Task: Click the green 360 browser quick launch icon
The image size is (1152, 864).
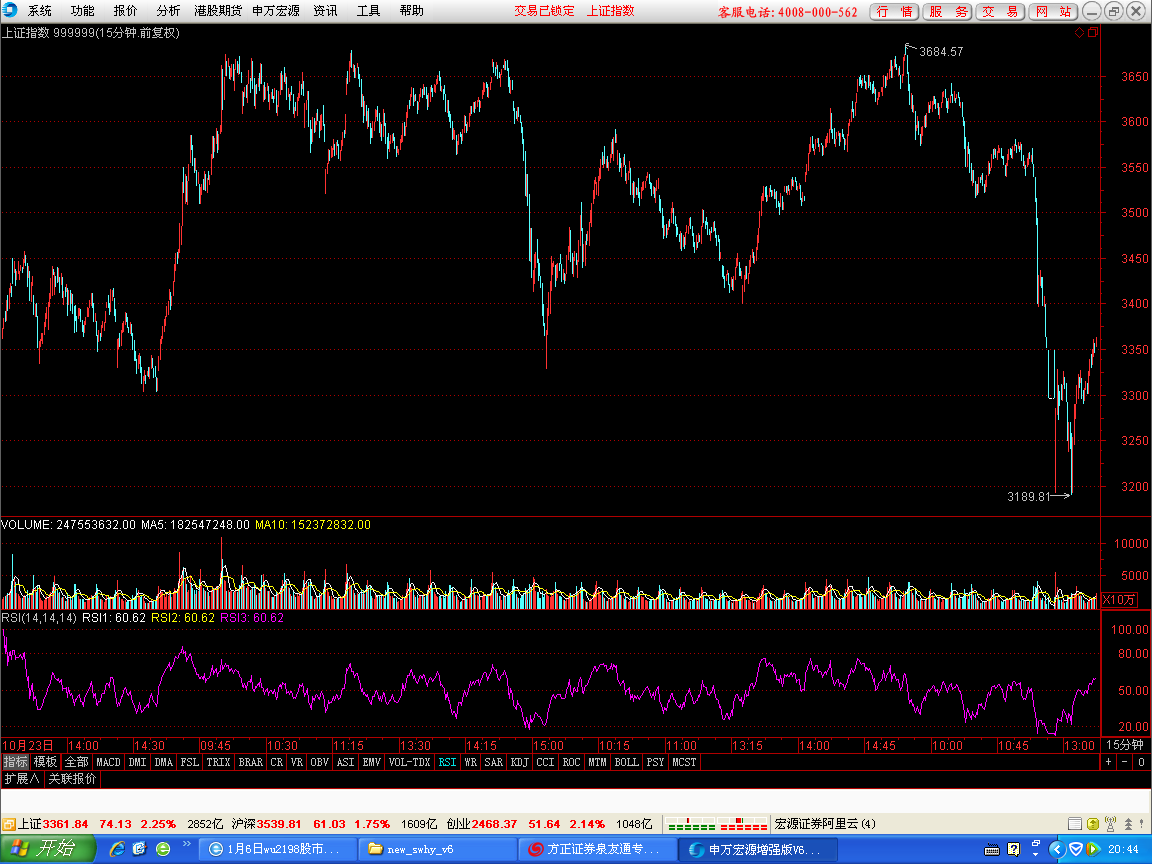Action: click(x=163, y=849)
